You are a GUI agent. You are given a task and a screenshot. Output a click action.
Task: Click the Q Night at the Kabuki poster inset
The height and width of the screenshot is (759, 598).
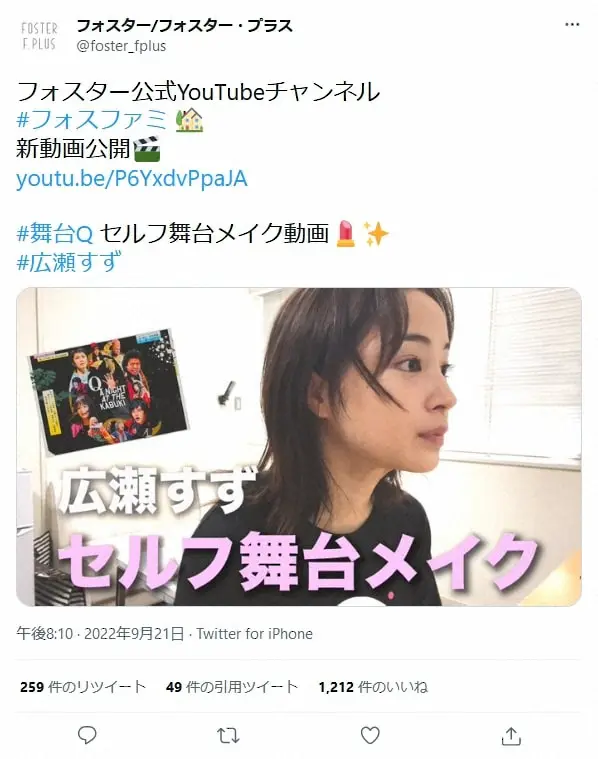[109, 391]
